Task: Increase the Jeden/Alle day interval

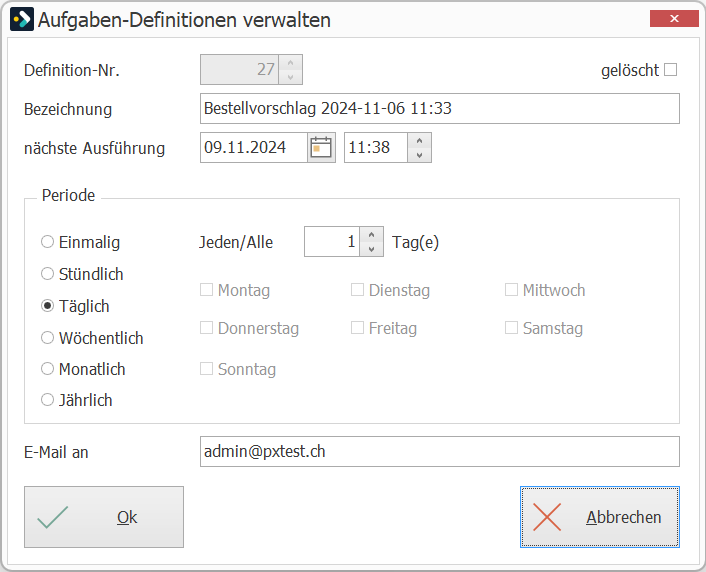Action: pos(371,235)
